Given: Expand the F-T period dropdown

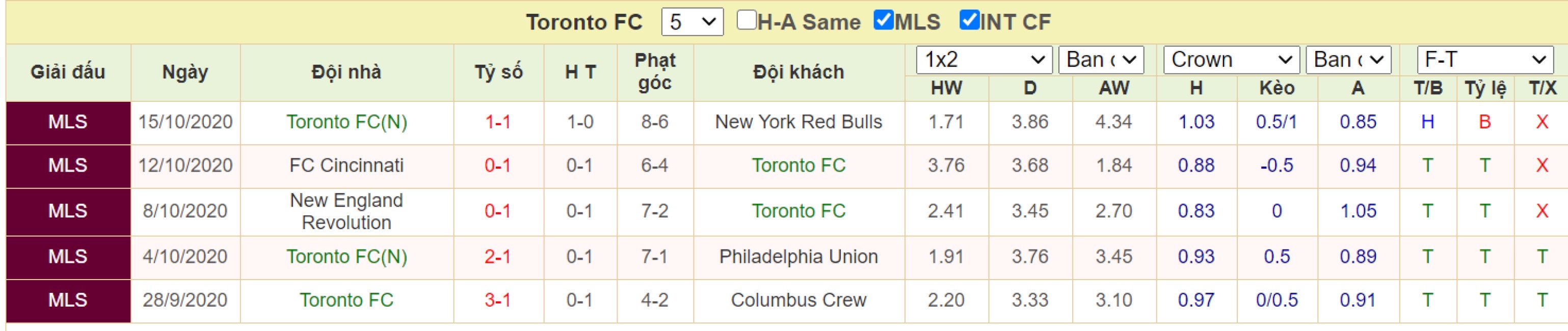Looking at the screenshot, I should pos(1484,60).
